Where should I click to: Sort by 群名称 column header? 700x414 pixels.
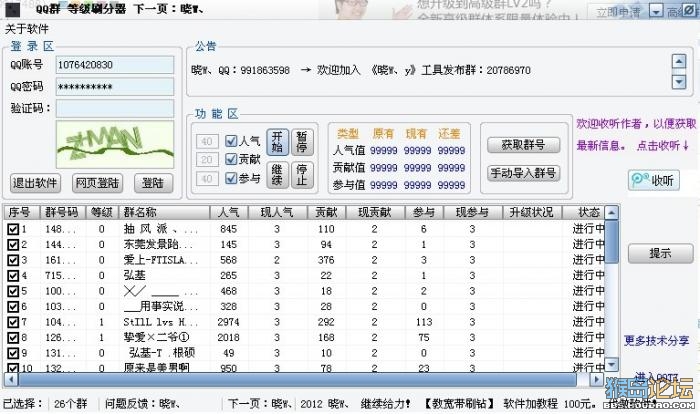pos(164,212)
